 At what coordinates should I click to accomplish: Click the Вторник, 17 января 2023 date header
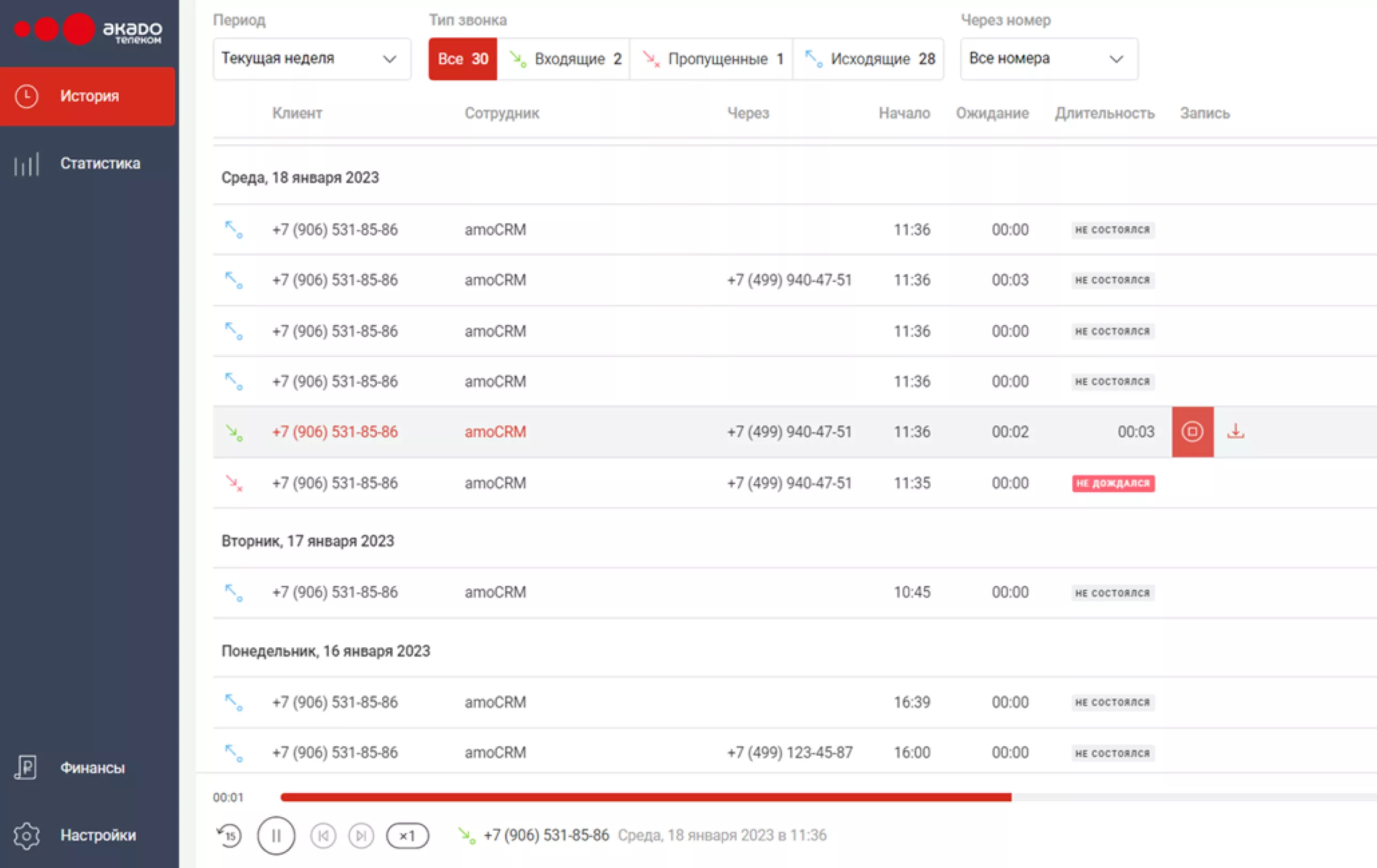pyautogui.click(x=308, y=541)
